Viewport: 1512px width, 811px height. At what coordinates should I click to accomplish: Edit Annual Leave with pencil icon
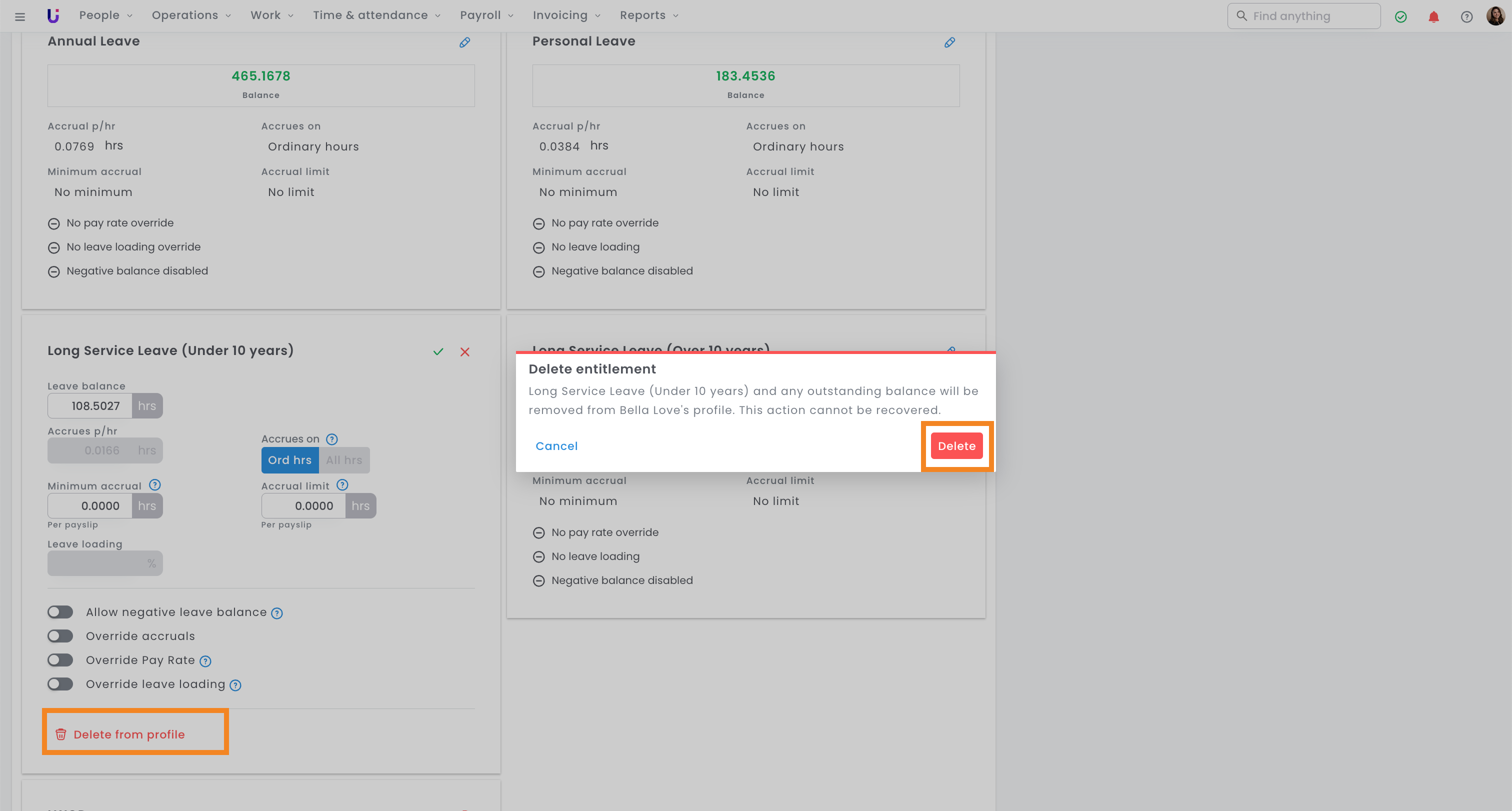(x=464, y=42)
